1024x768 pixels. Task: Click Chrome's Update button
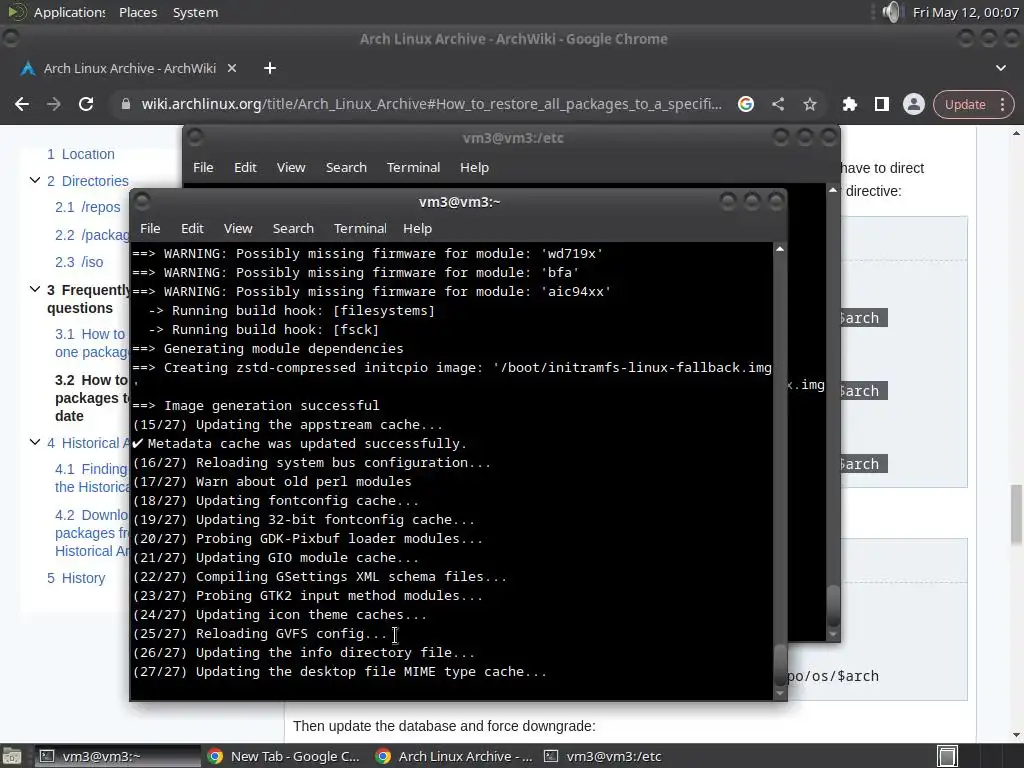point(965,104)
